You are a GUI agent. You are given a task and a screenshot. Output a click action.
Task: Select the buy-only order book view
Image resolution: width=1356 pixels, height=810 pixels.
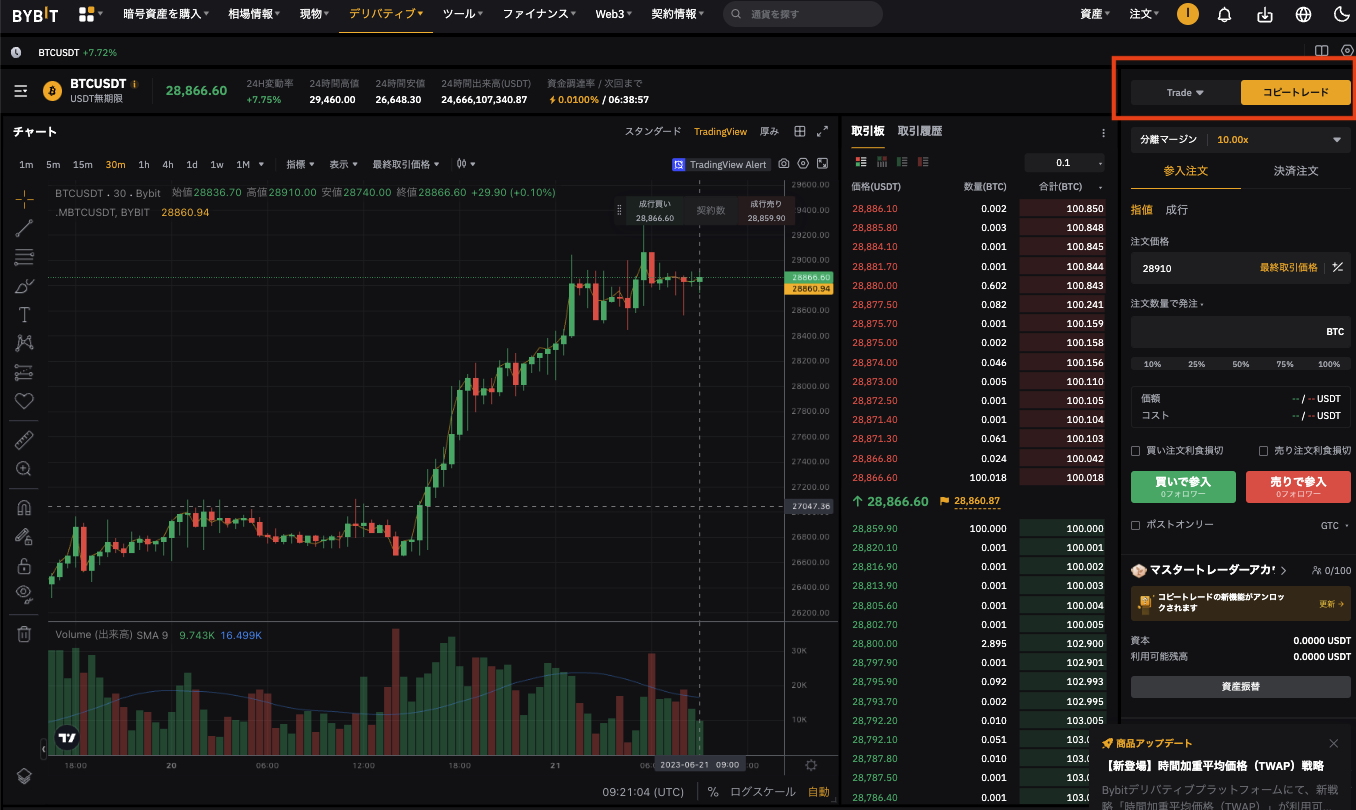pos(903,161)
